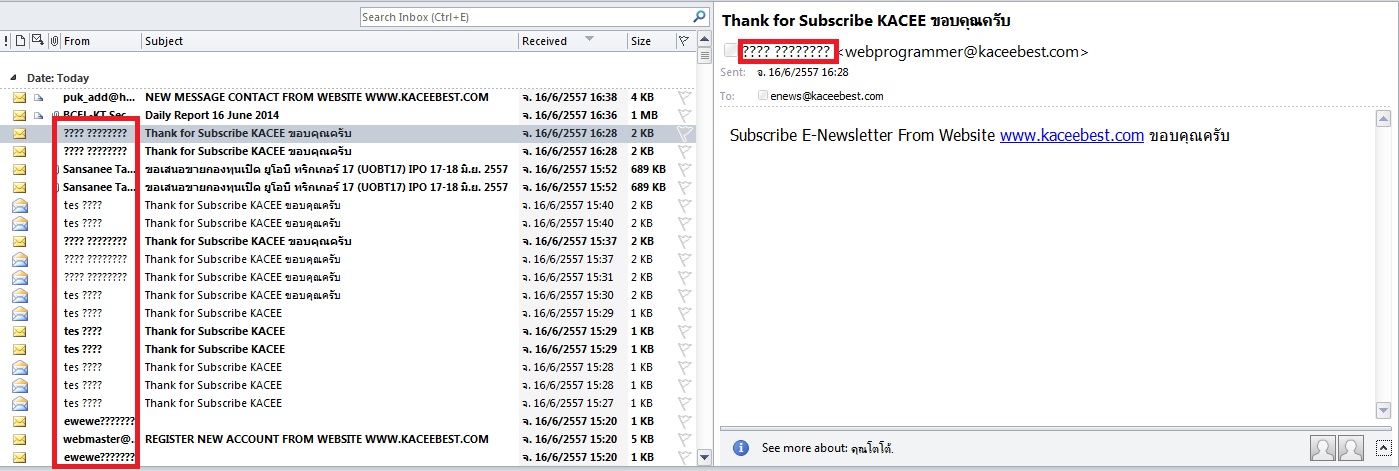Click the envelope icon of the webmaster message
The image size is (1399, 471).
[x=19, y=439]
